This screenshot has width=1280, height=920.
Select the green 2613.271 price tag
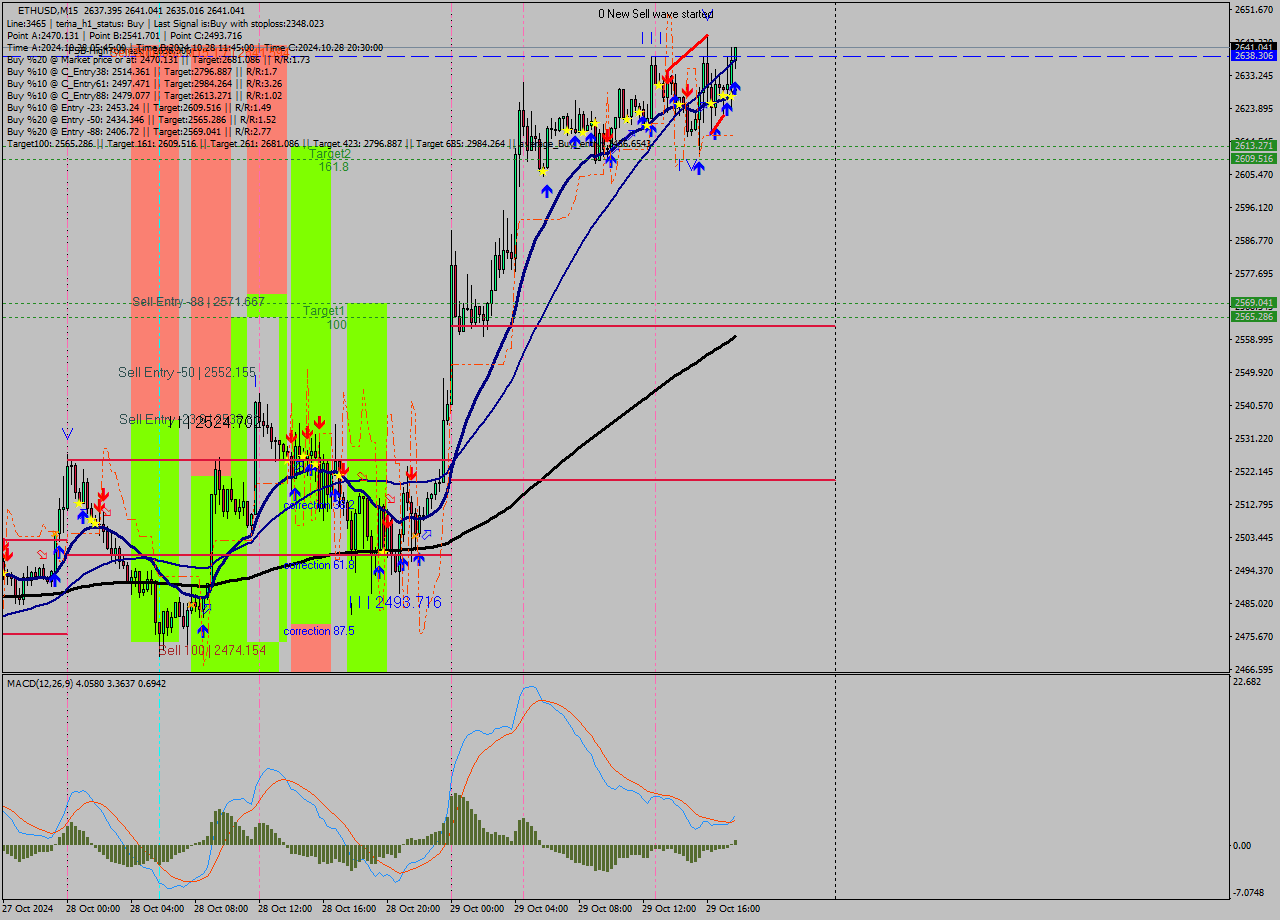click(1253, 145)
